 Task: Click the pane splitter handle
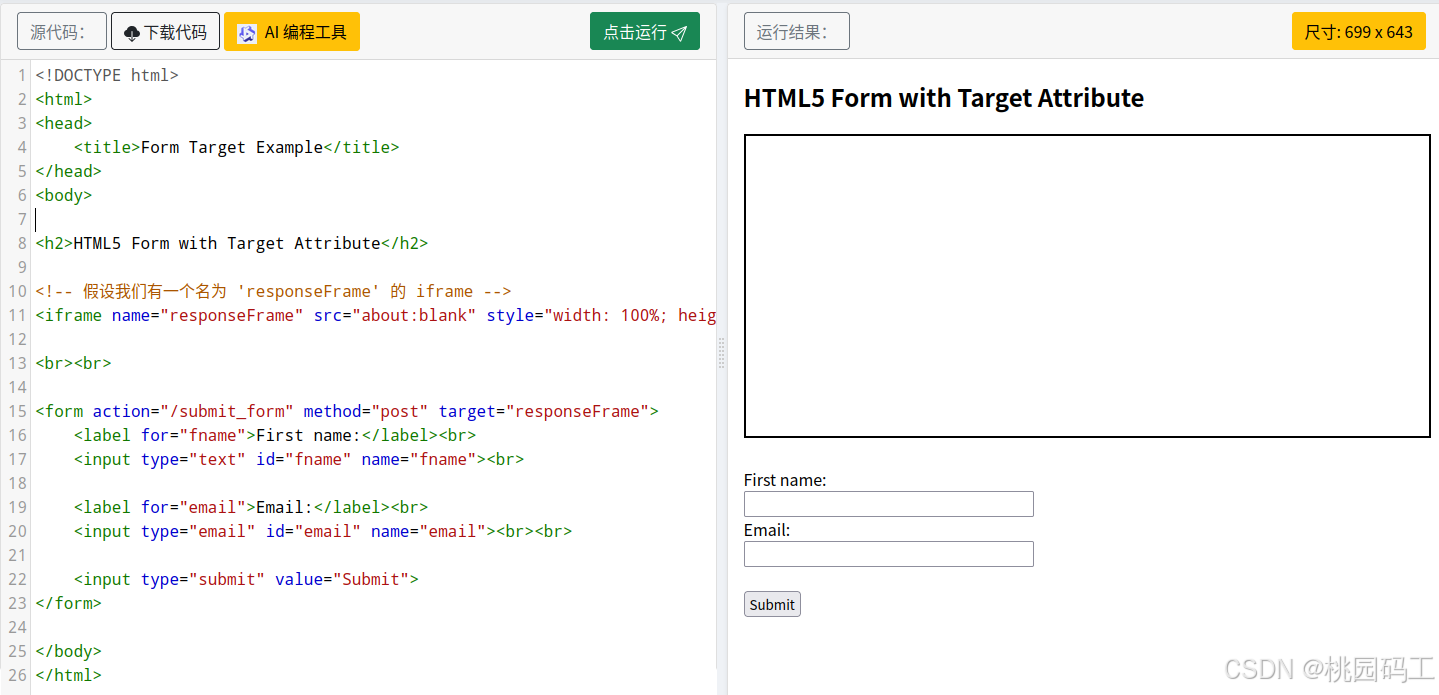722,353
